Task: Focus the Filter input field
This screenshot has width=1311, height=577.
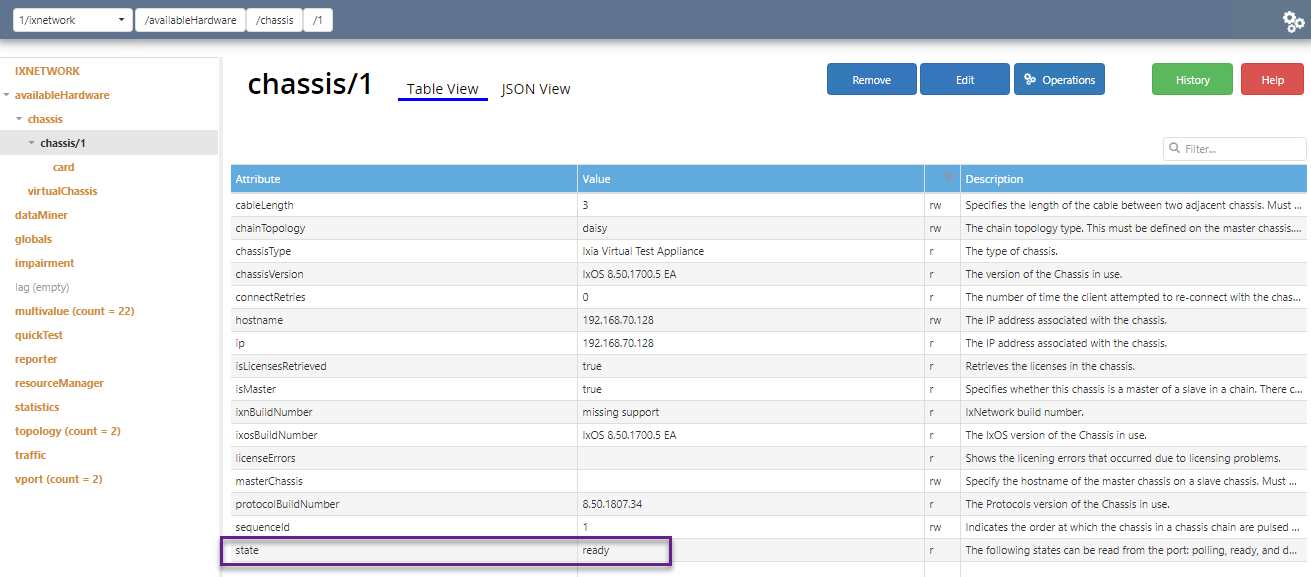Action: (1242, 149)
